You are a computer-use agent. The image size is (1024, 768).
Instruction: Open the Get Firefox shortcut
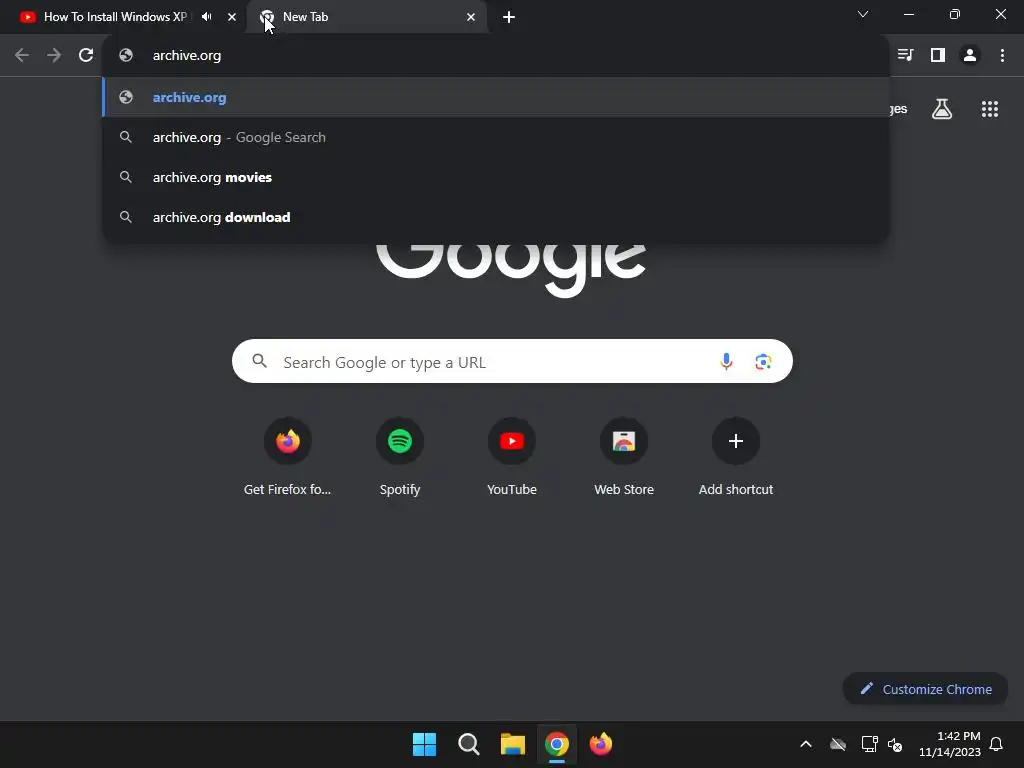coord(287,456)
